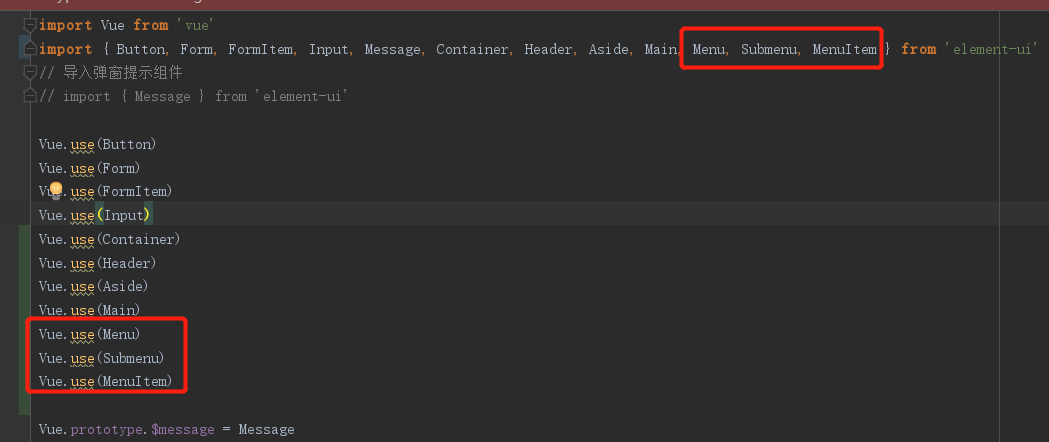Click MenuItem inside the import braces
The image size is (1049, 442).
845,49
